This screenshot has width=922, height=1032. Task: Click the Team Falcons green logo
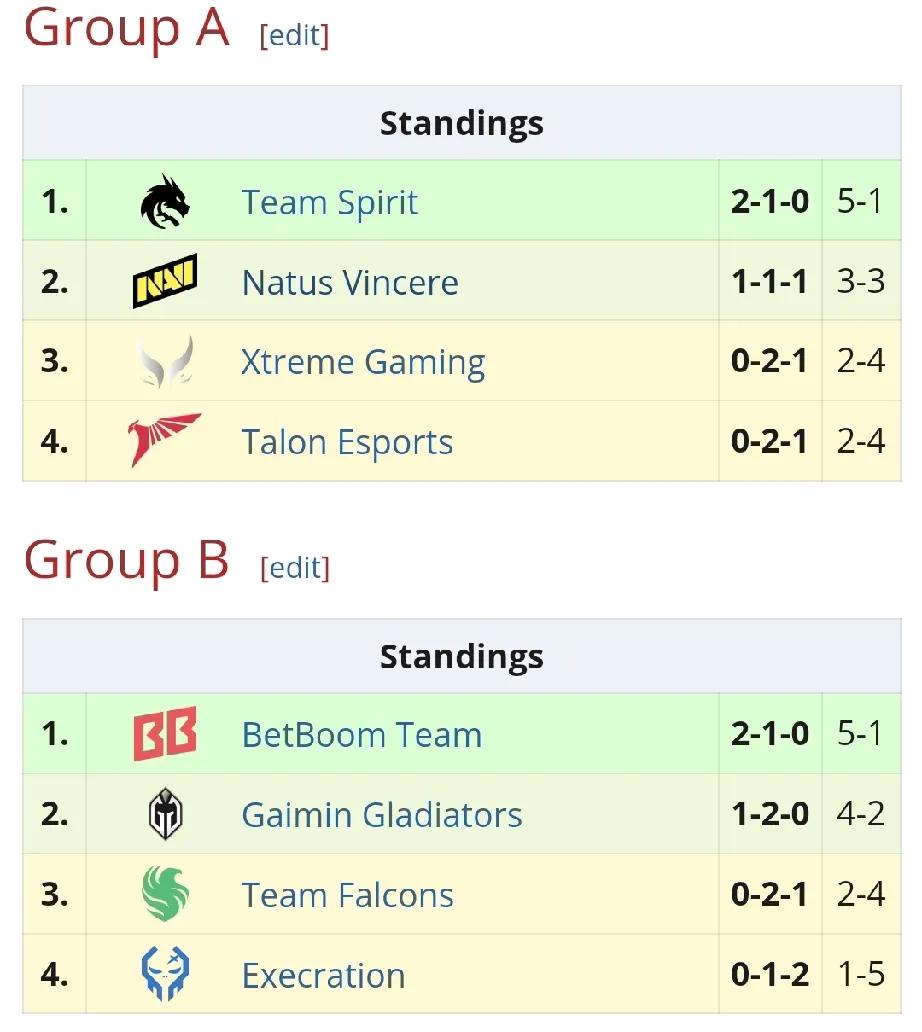(x=165, y=894)
